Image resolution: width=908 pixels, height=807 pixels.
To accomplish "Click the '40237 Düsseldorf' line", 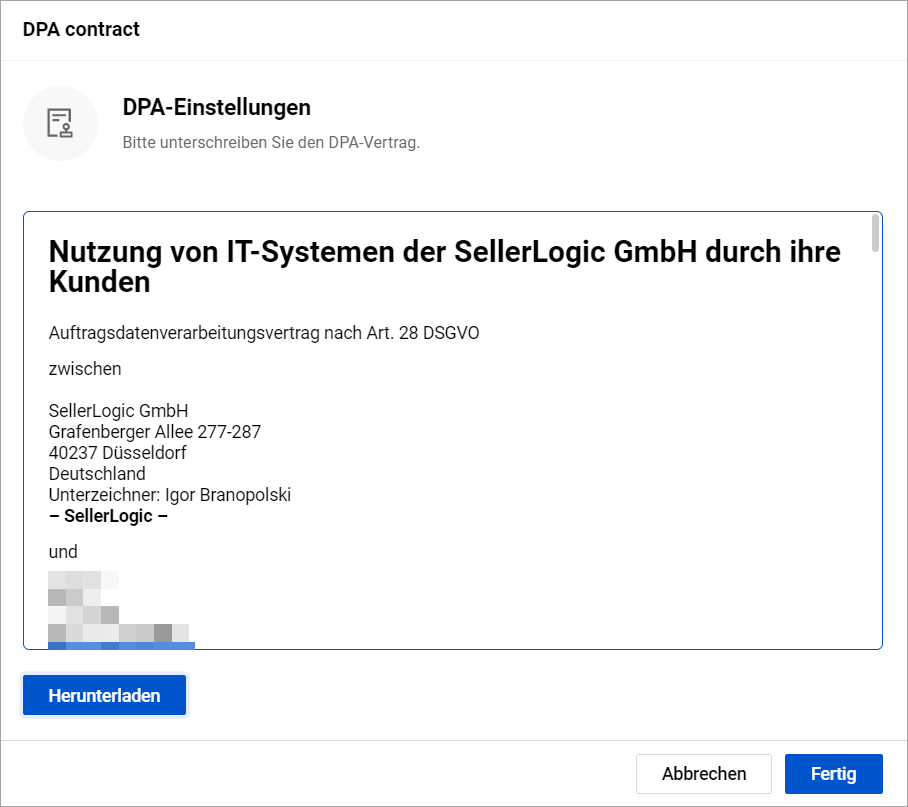I will [x=118, y=453].
